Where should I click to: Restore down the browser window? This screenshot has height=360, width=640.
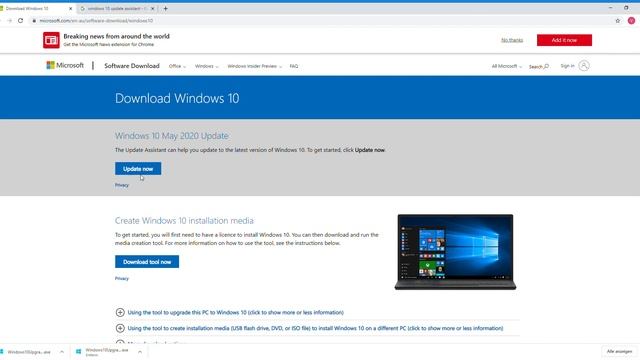pos(626,8)
